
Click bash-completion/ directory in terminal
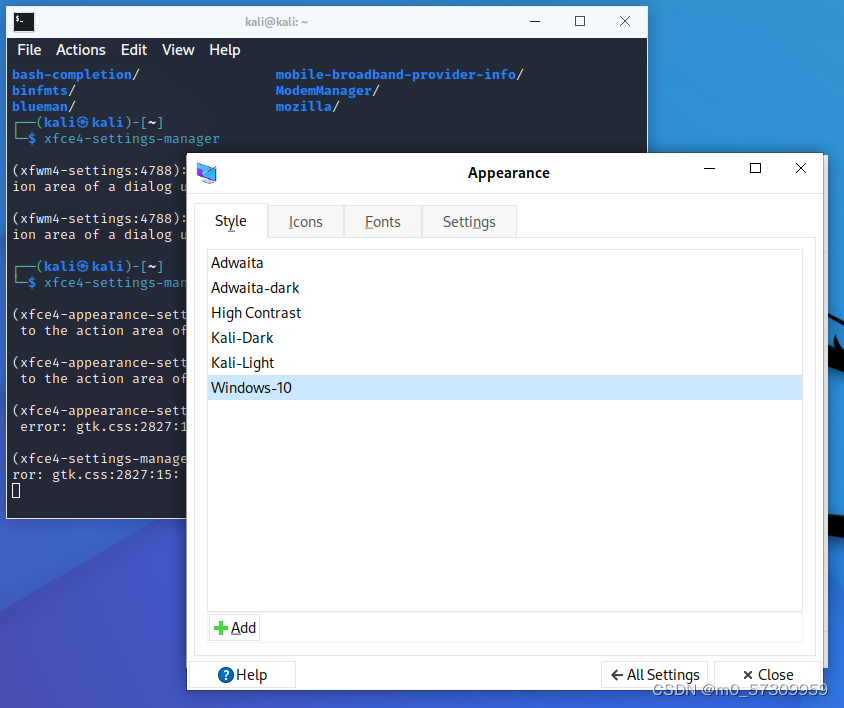point(76,74)
